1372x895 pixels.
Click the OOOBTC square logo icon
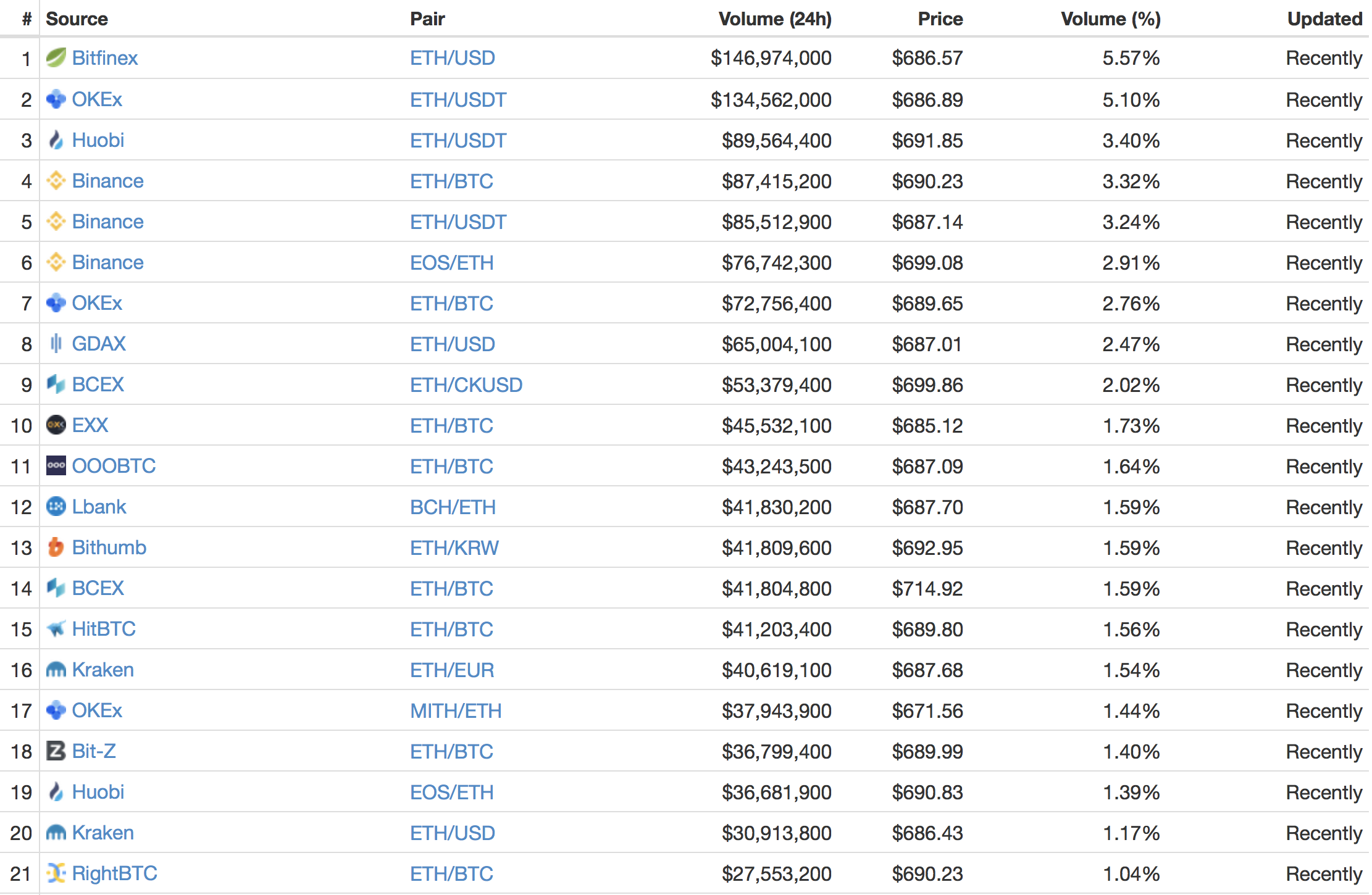56,465
